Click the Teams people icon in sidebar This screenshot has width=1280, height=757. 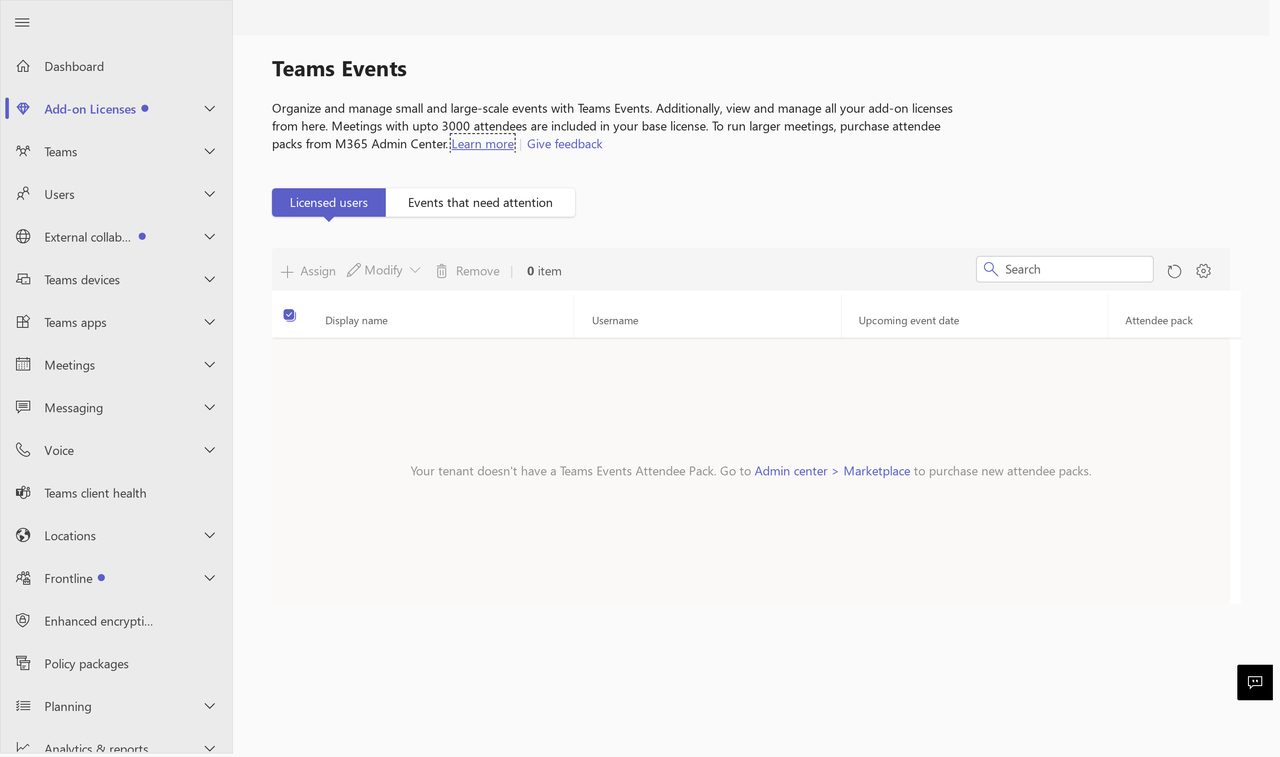click(23, 151)
